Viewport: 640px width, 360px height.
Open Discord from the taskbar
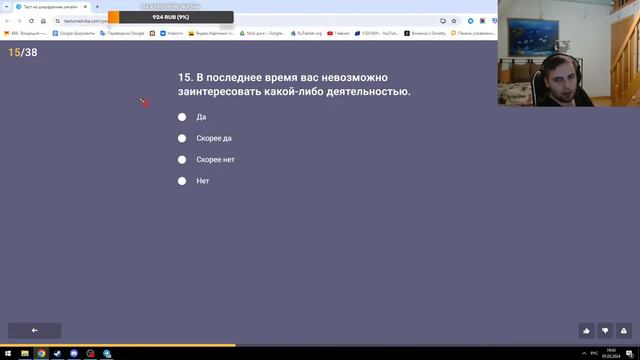[x=74, y=353]
